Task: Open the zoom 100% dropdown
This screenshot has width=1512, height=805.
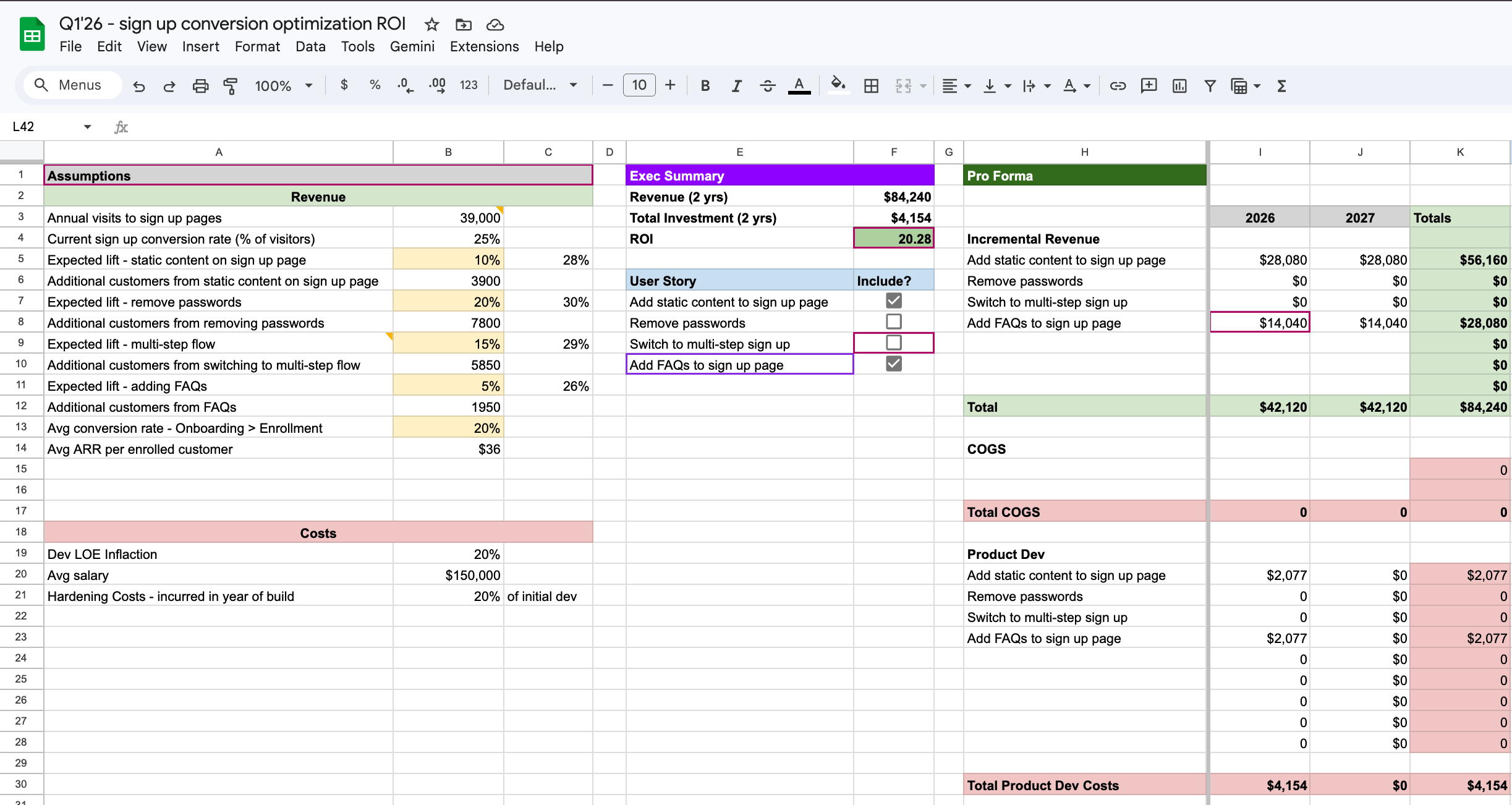Action: click(284, 86)
